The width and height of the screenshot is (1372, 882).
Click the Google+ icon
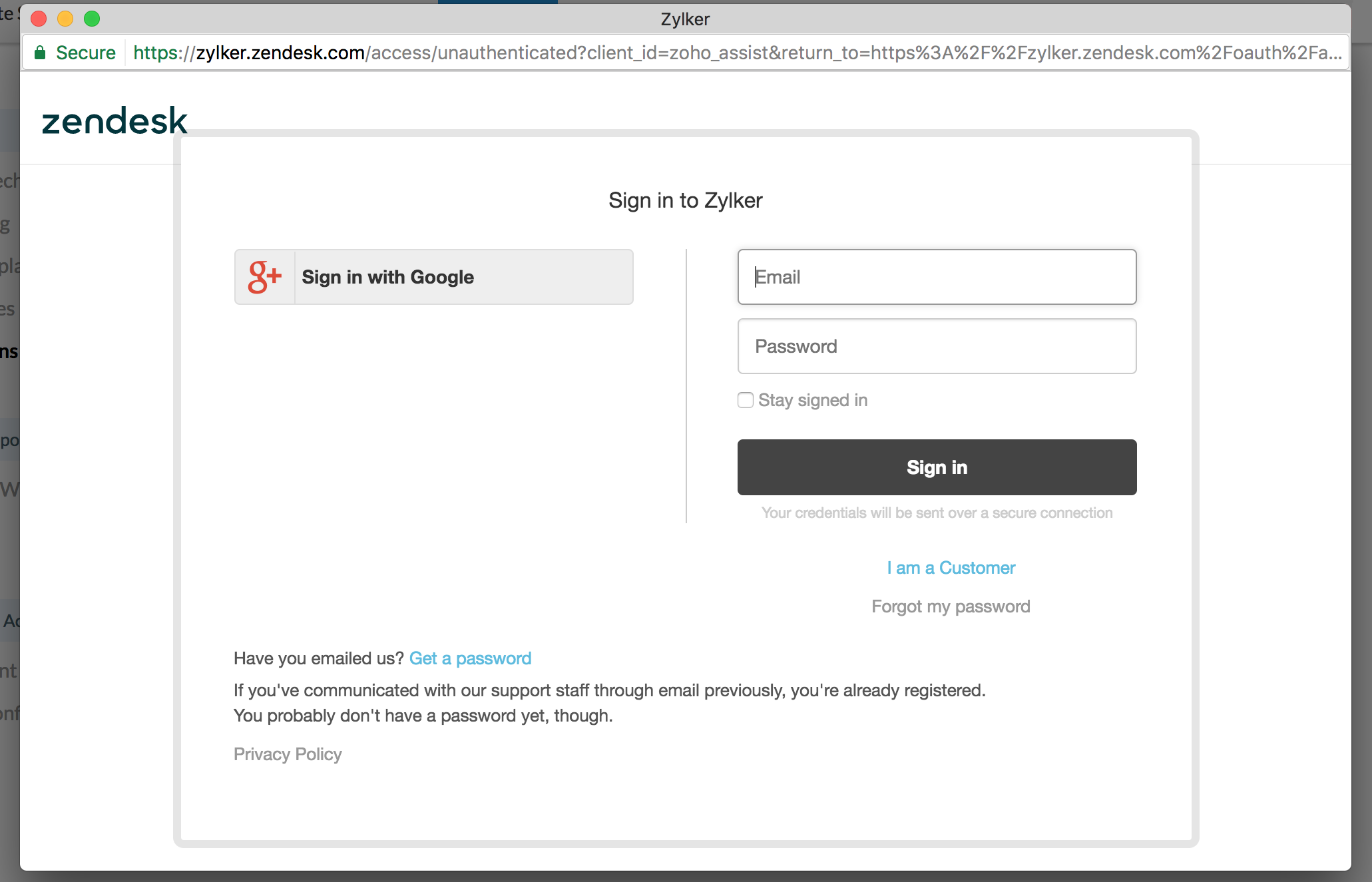pyautogui.click(x=264, y=277)
